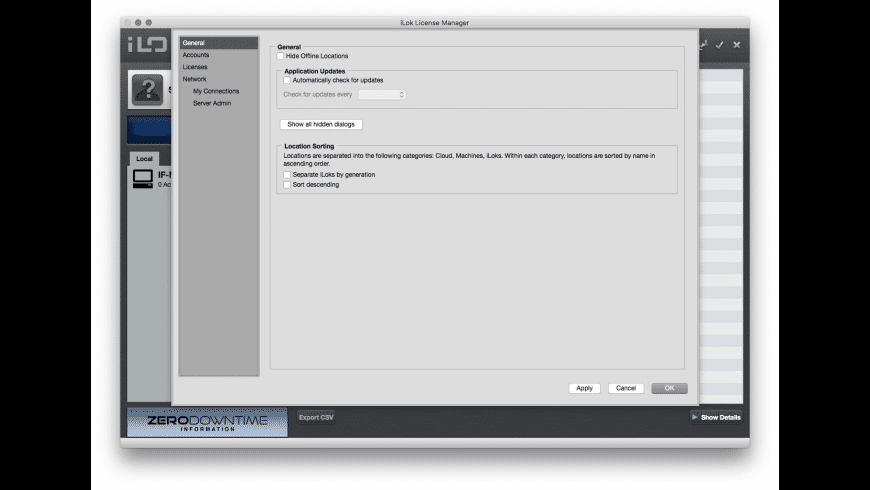Click the Apply button
Viewport: 870px width, 490px height.
click(584, 388)
